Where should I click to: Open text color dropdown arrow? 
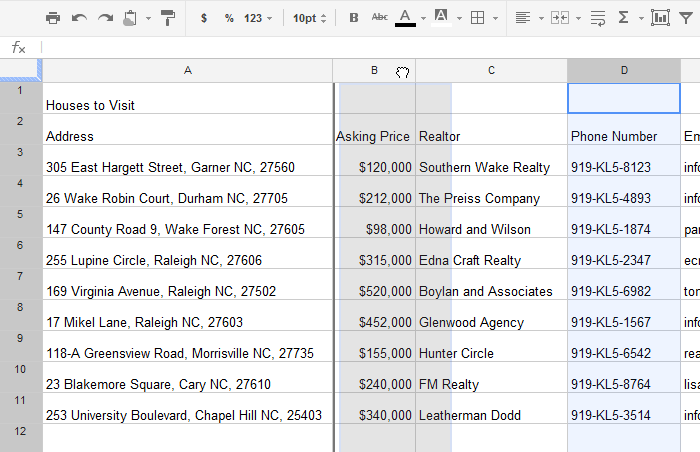(x=423, y=19)
